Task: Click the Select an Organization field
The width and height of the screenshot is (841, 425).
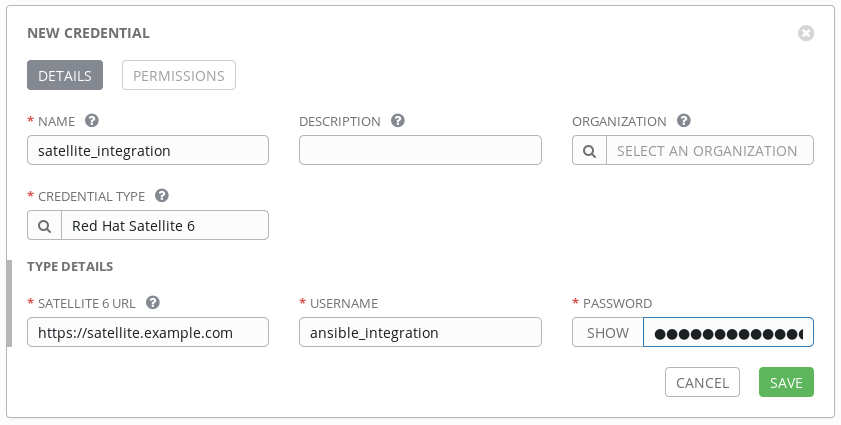Action: 710,150
